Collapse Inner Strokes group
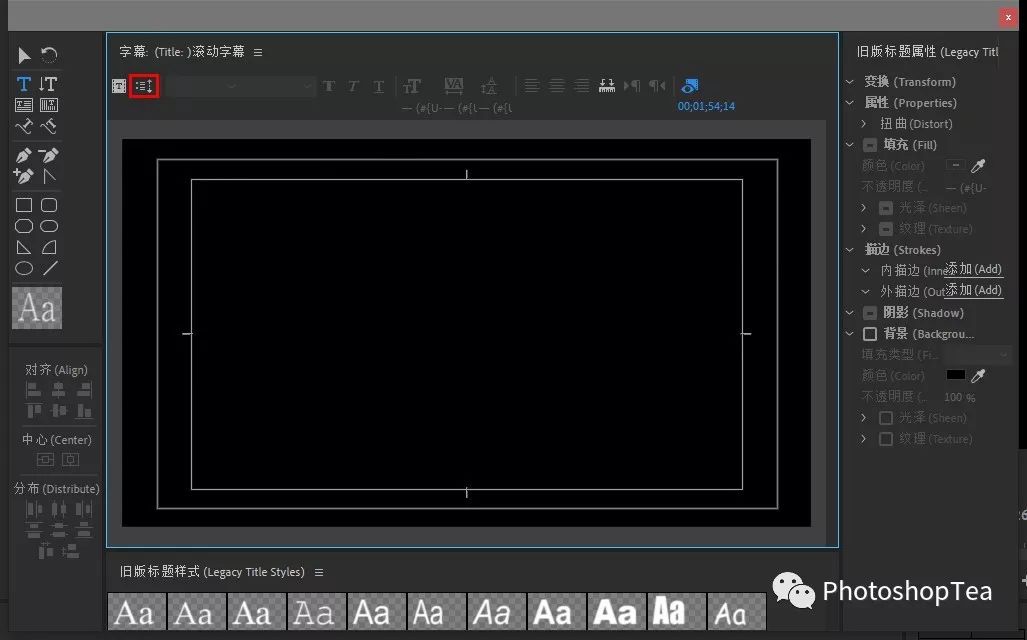 (865, 271)
